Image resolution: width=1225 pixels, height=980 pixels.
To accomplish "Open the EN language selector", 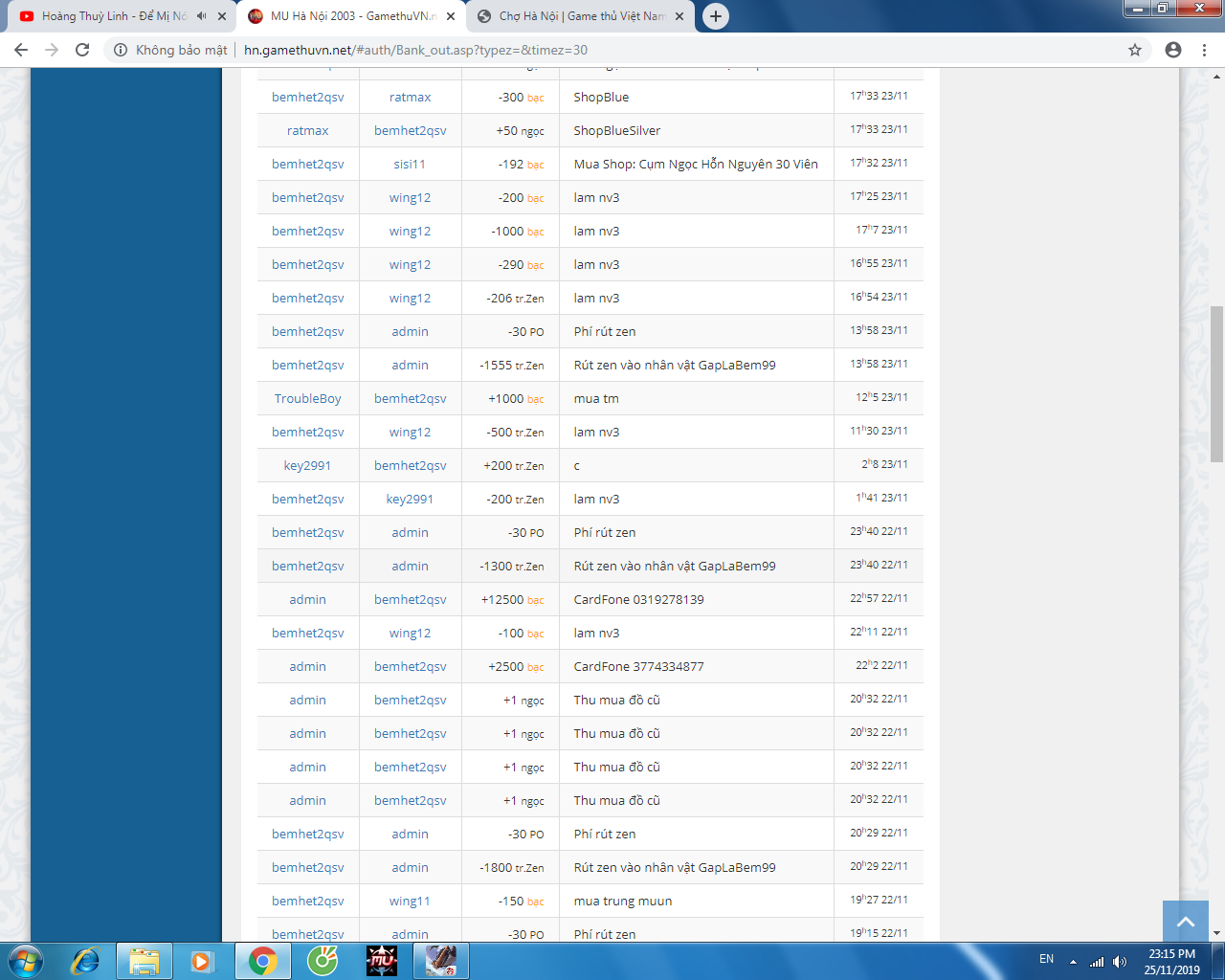I will coord(1046,959).
